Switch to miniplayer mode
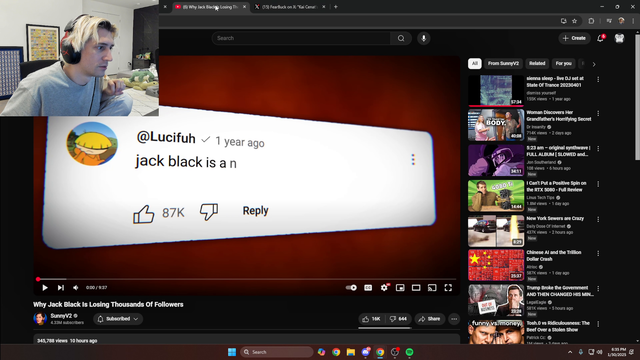This screenshot has height=360, width=640. (x=400, y=288)
